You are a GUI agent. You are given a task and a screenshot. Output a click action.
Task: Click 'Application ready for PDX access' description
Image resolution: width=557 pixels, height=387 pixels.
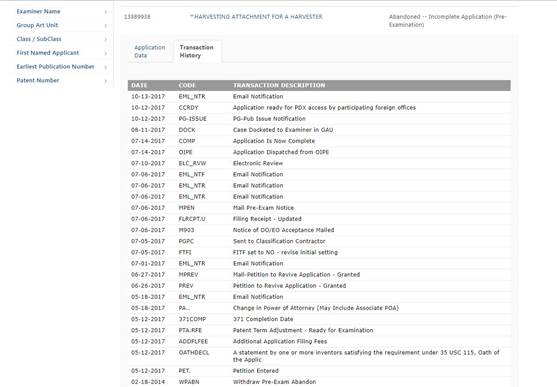point(324,108)
